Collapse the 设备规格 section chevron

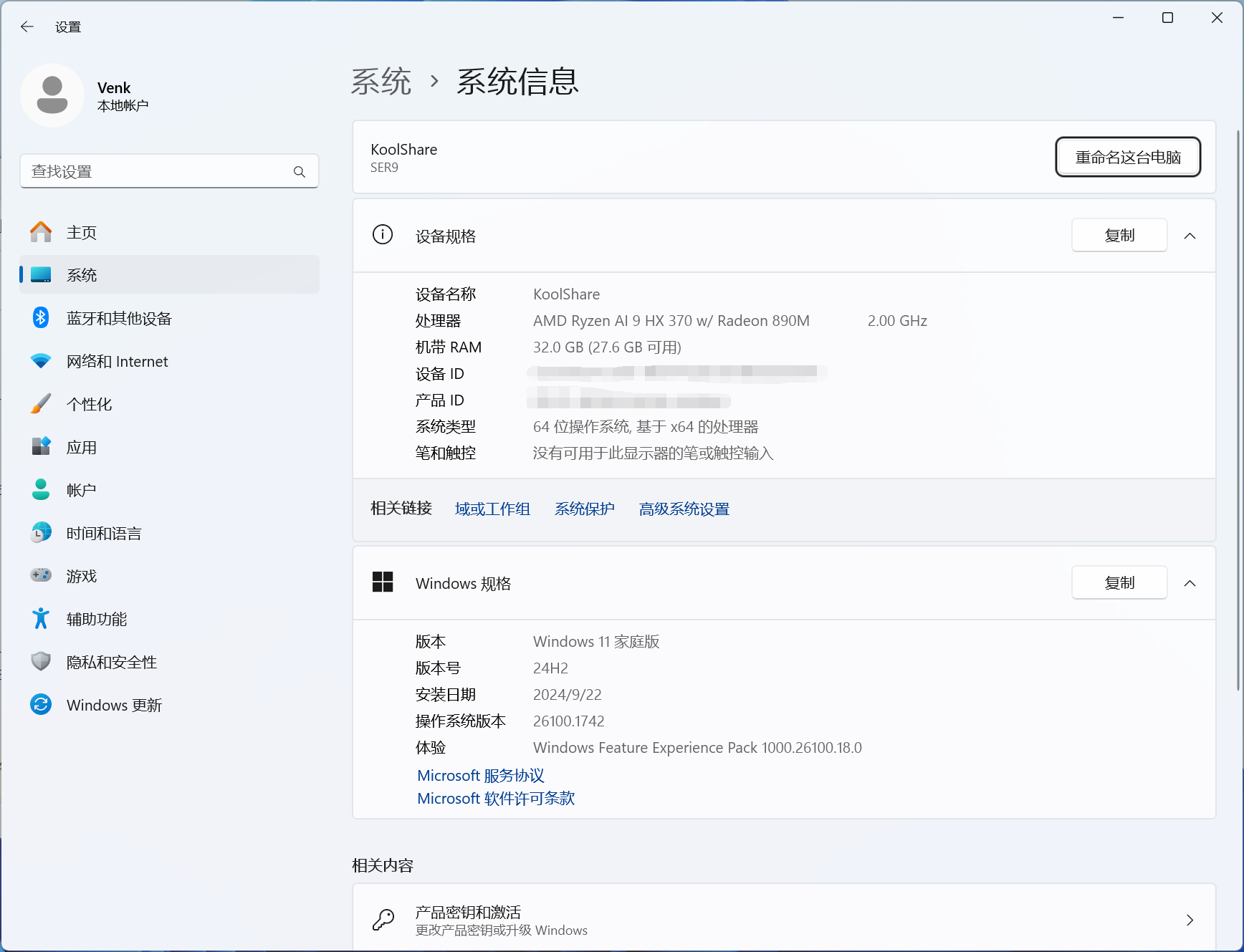[1190, 236]
